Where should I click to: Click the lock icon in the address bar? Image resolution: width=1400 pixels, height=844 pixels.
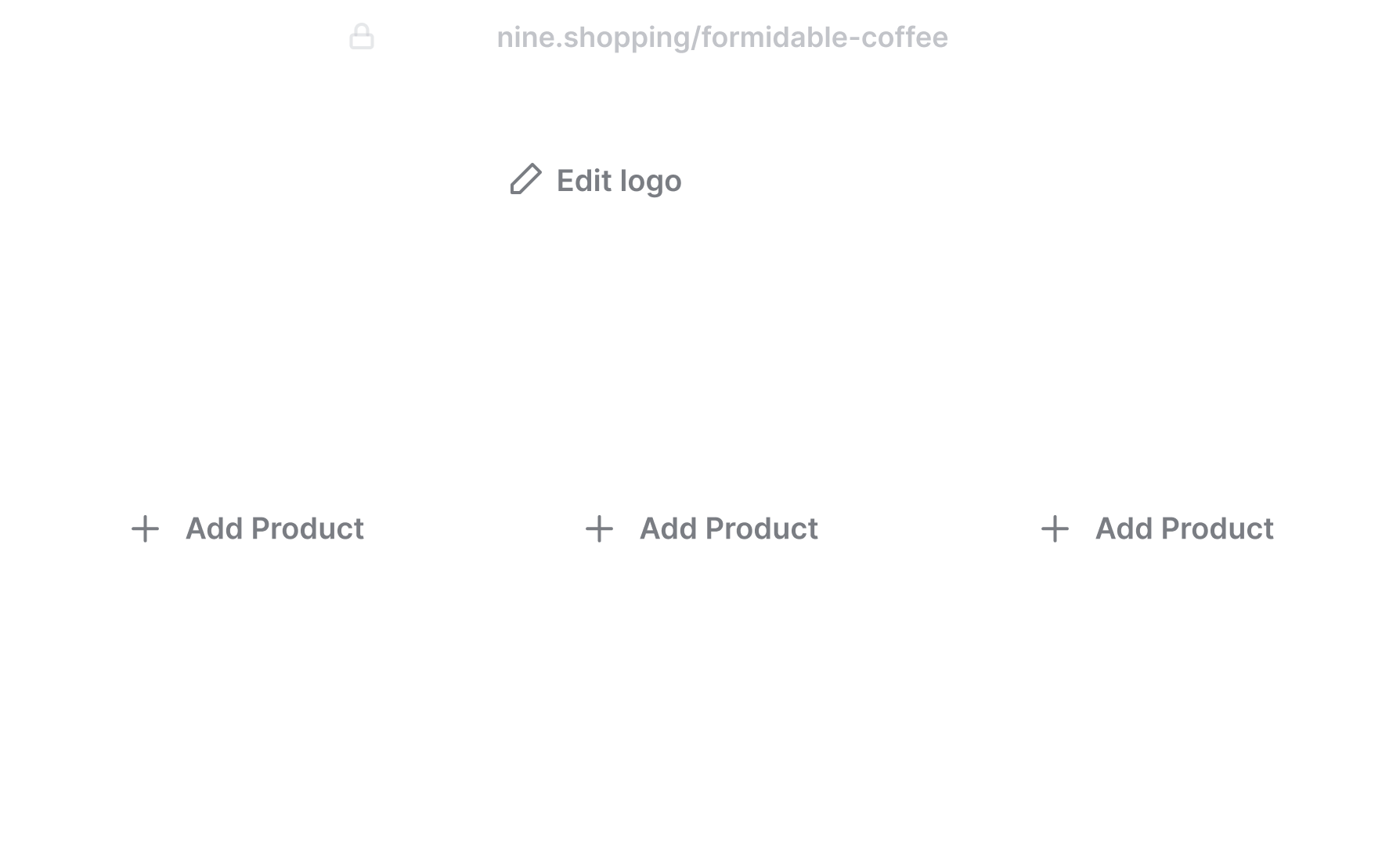tap(362, 36)
